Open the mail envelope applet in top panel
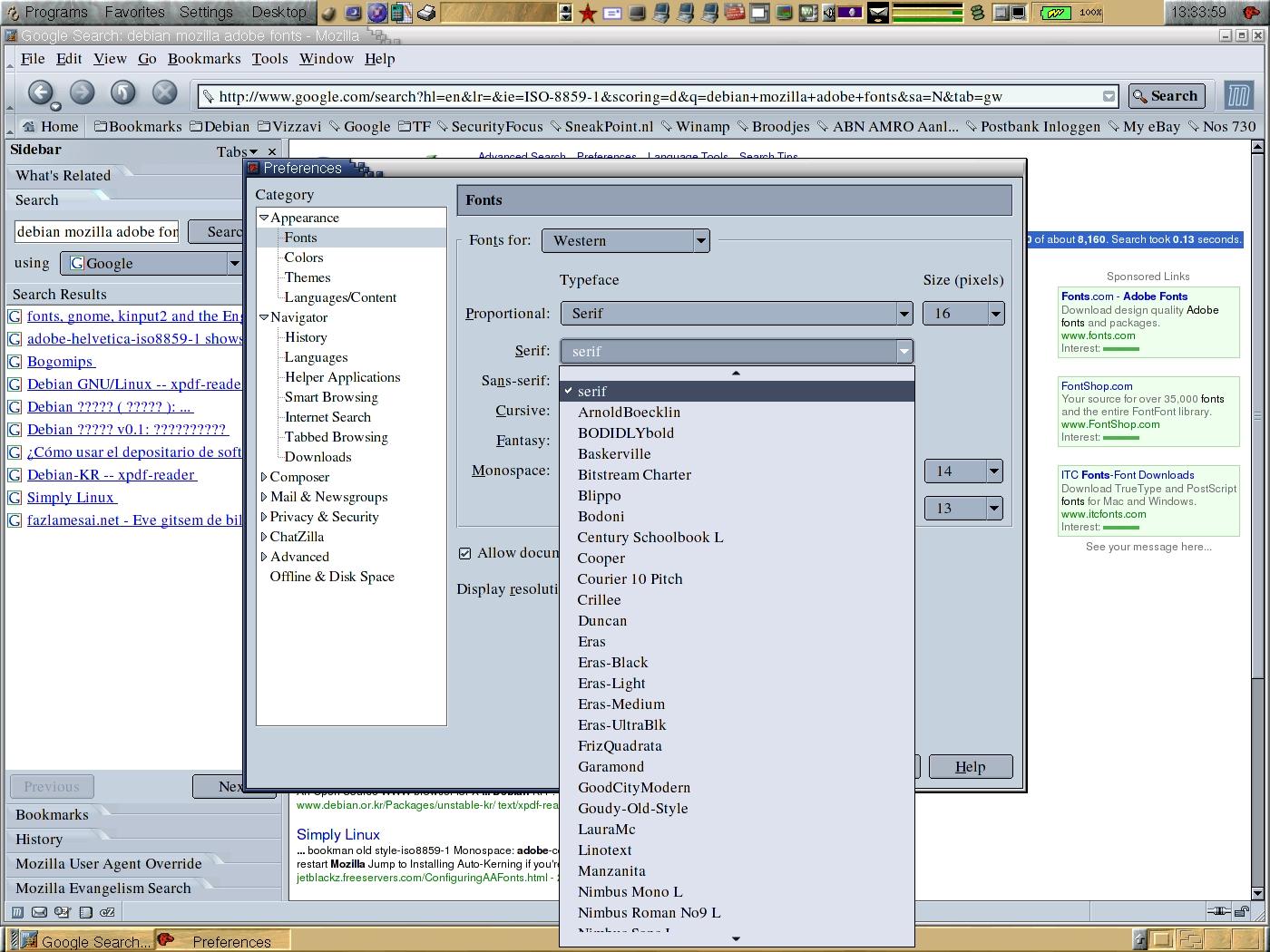This screenshot has height=952, width=1270. 877,13
